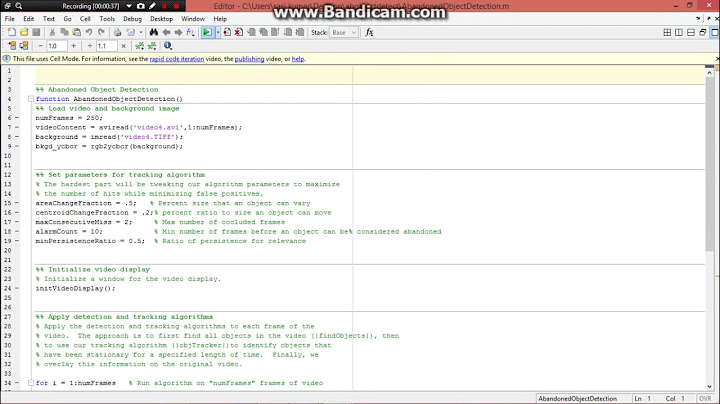The width and height of the screenshot is (720, 404).
Task: Open Find with the binoculars icon
Action: (154, 32)
